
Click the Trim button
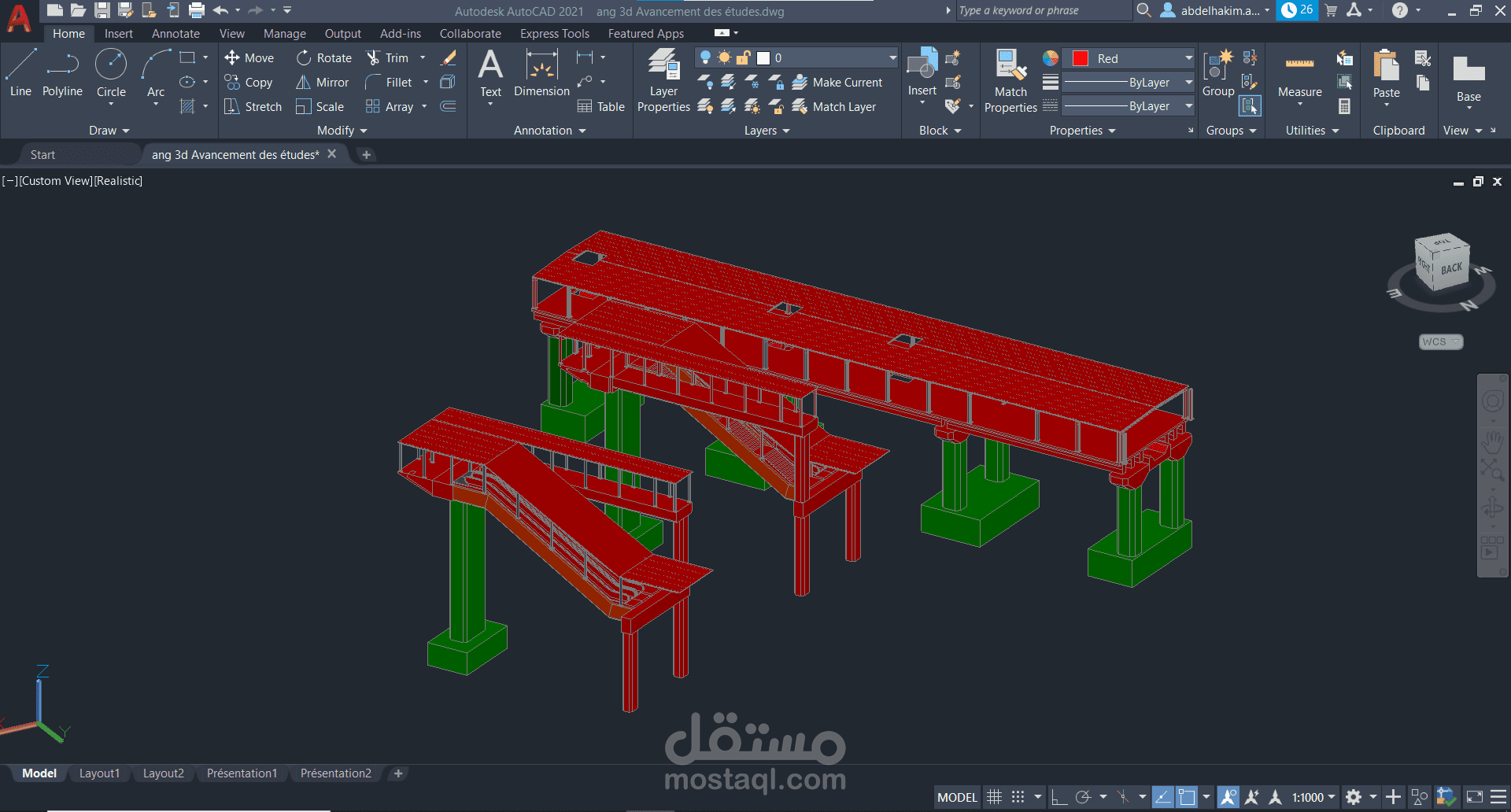click(x=387, y=57)
